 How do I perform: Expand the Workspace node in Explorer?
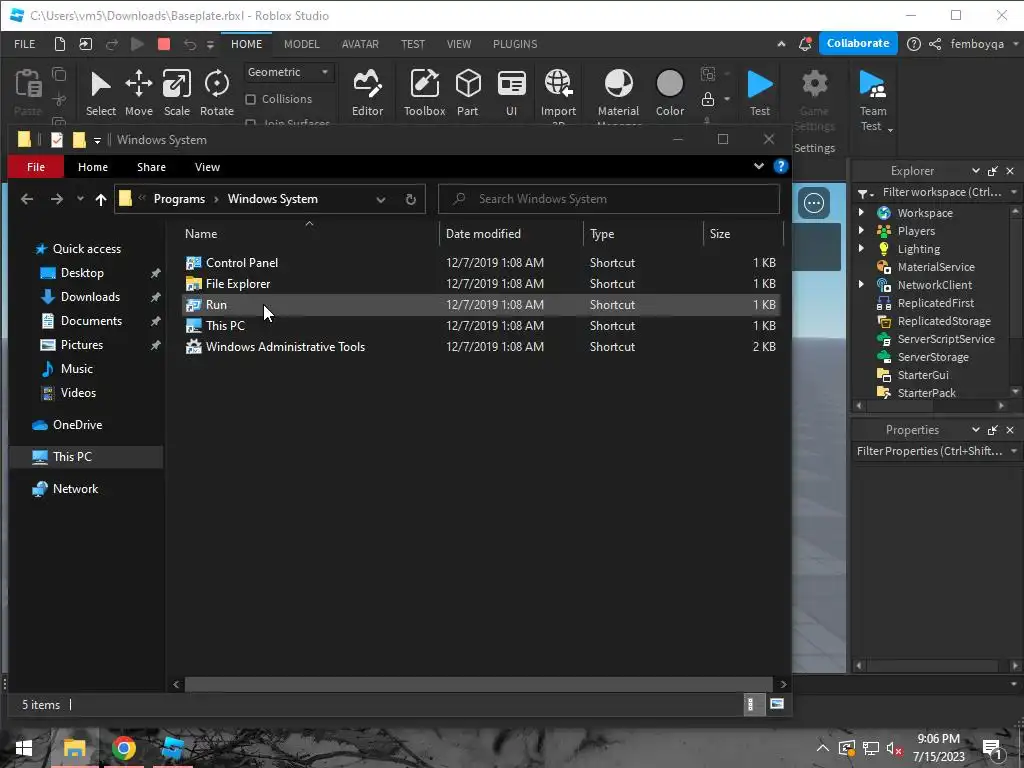click(861, 212)
